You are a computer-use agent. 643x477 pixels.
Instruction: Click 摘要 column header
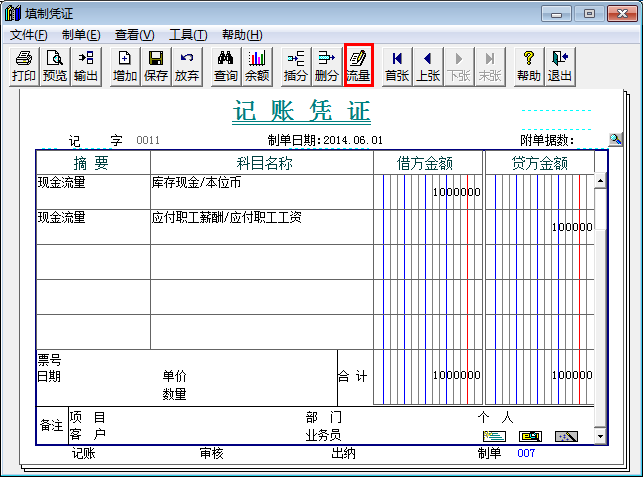(x=93, y=163)
